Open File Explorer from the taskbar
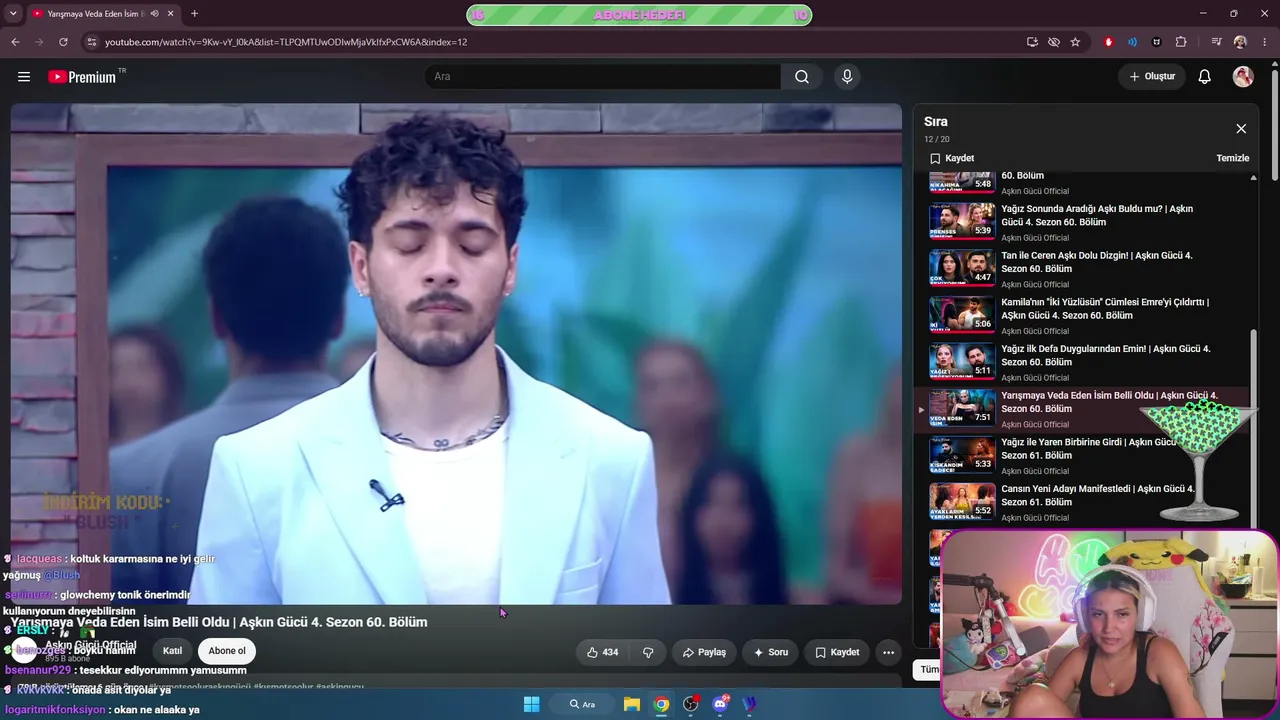The width and height of the screenshot is (1280, 720). [632, 704]
